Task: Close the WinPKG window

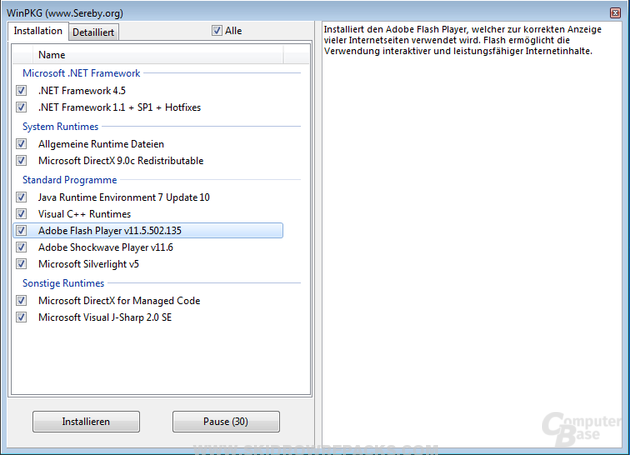Action: point(614,11)
